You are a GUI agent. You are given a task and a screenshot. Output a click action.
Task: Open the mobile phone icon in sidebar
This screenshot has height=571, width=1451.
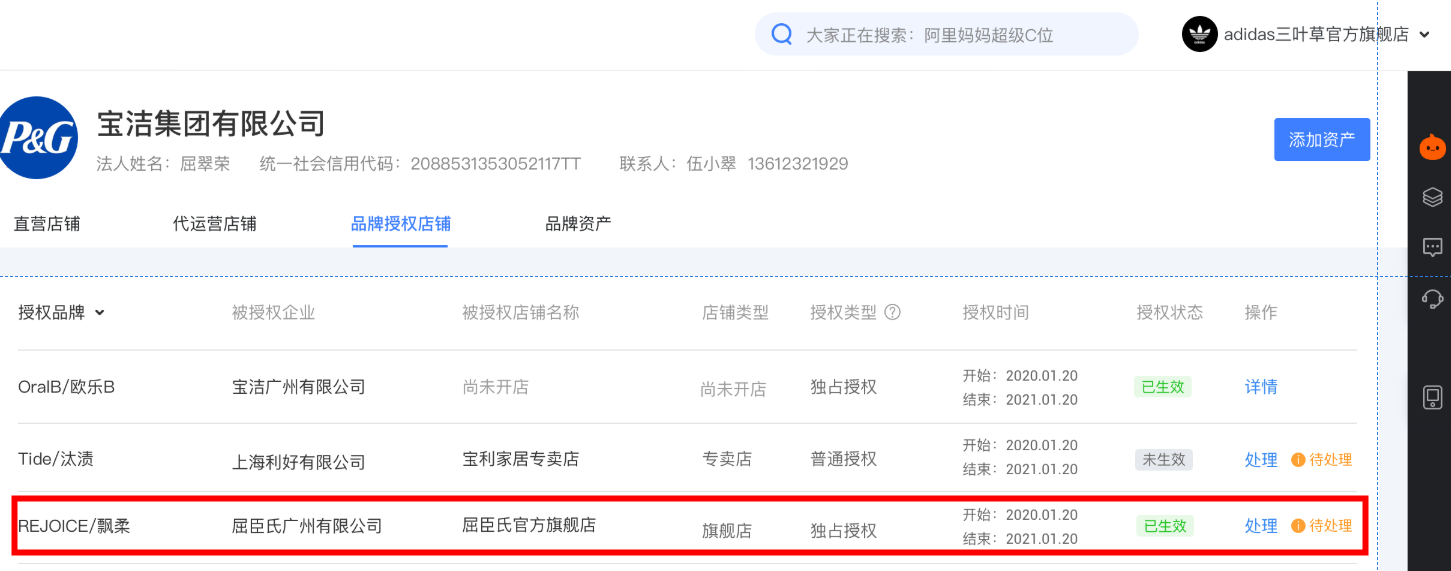pyautogui.click(x=1432, y=397)
